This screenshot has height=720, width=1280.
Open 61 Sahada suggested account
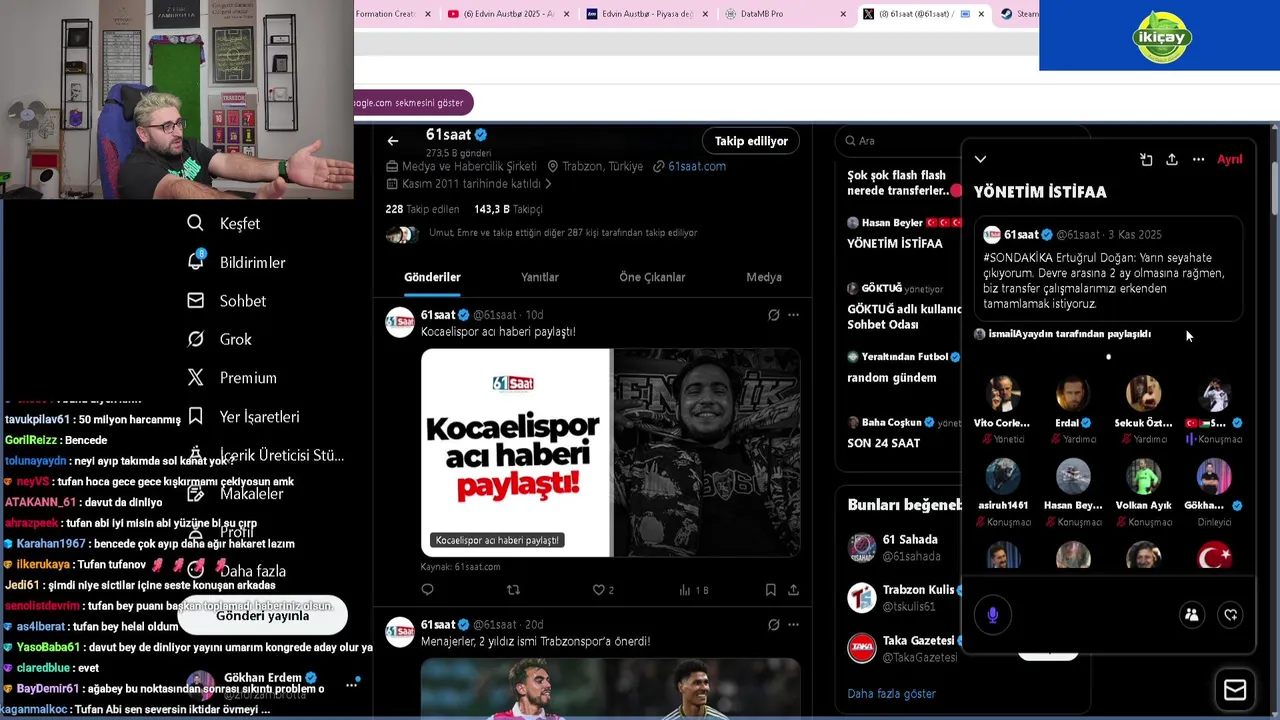(905, 547)
